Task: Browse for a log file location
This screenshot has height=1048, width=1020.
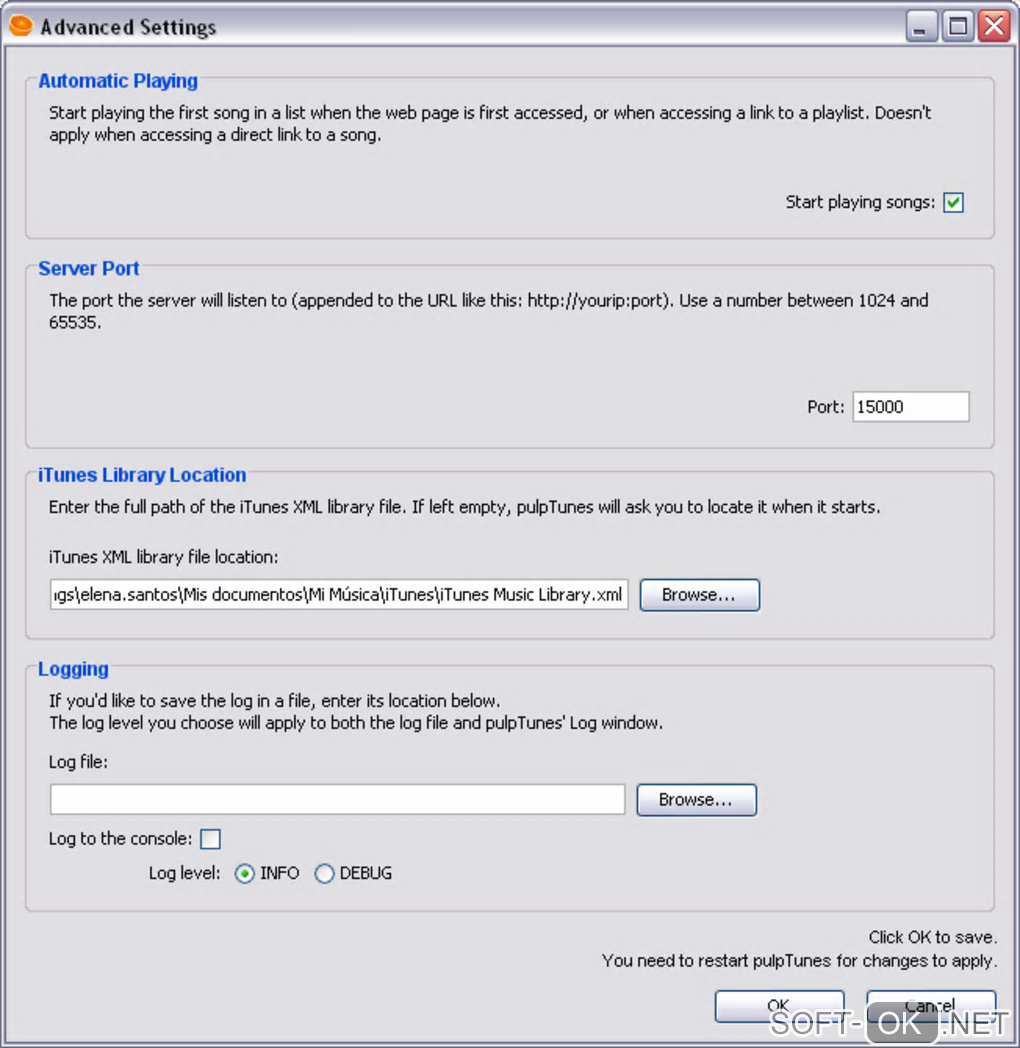Action: [696, 799]
